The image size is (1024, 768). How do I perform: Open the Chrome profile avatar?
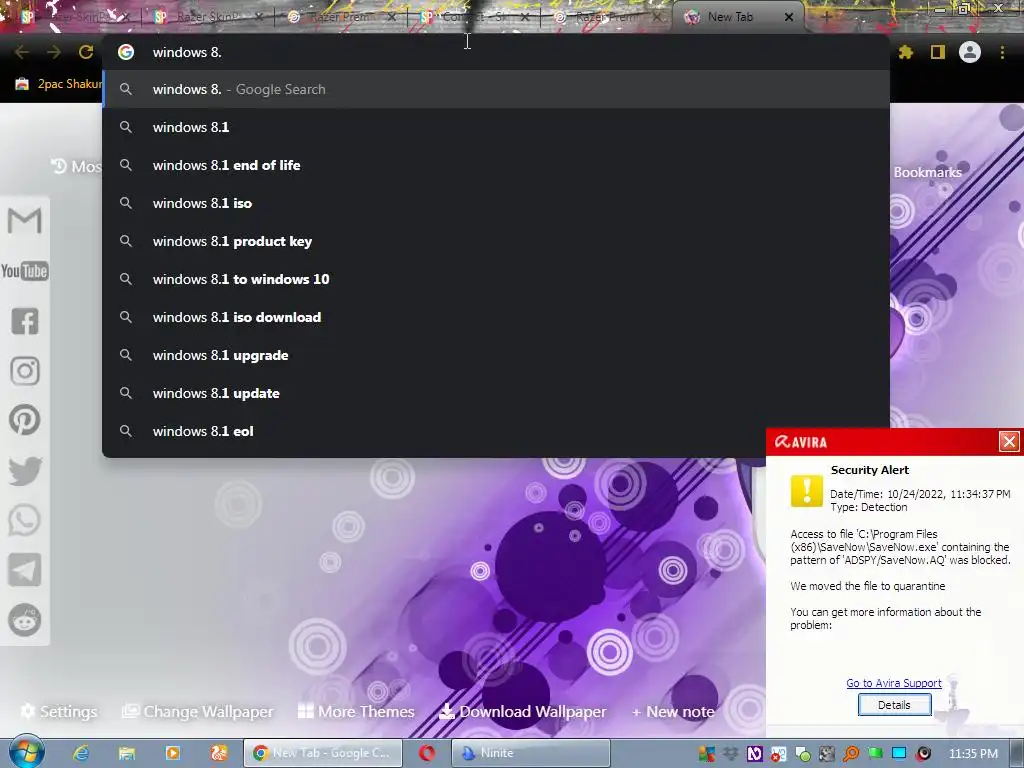coord(970,52)
